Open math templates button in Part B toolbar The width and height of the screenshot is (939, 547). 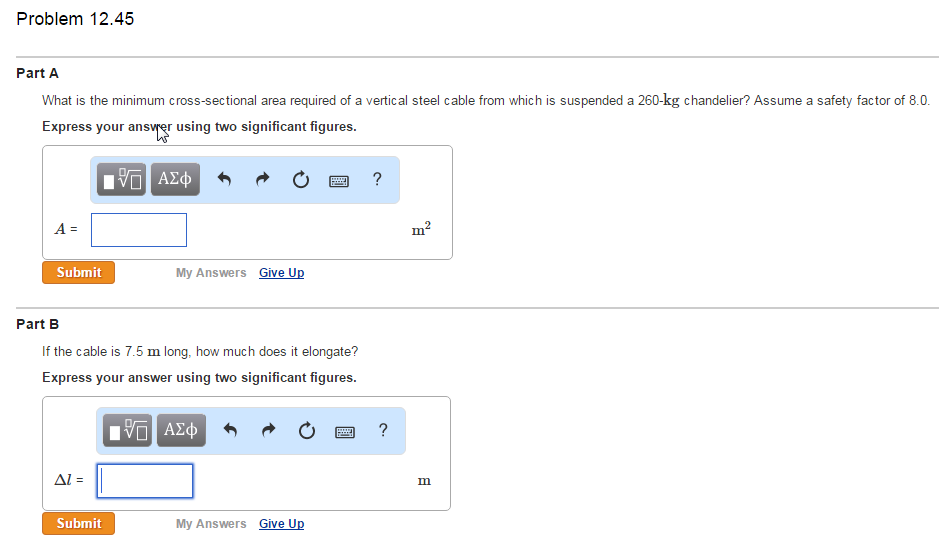coord(128,430)
